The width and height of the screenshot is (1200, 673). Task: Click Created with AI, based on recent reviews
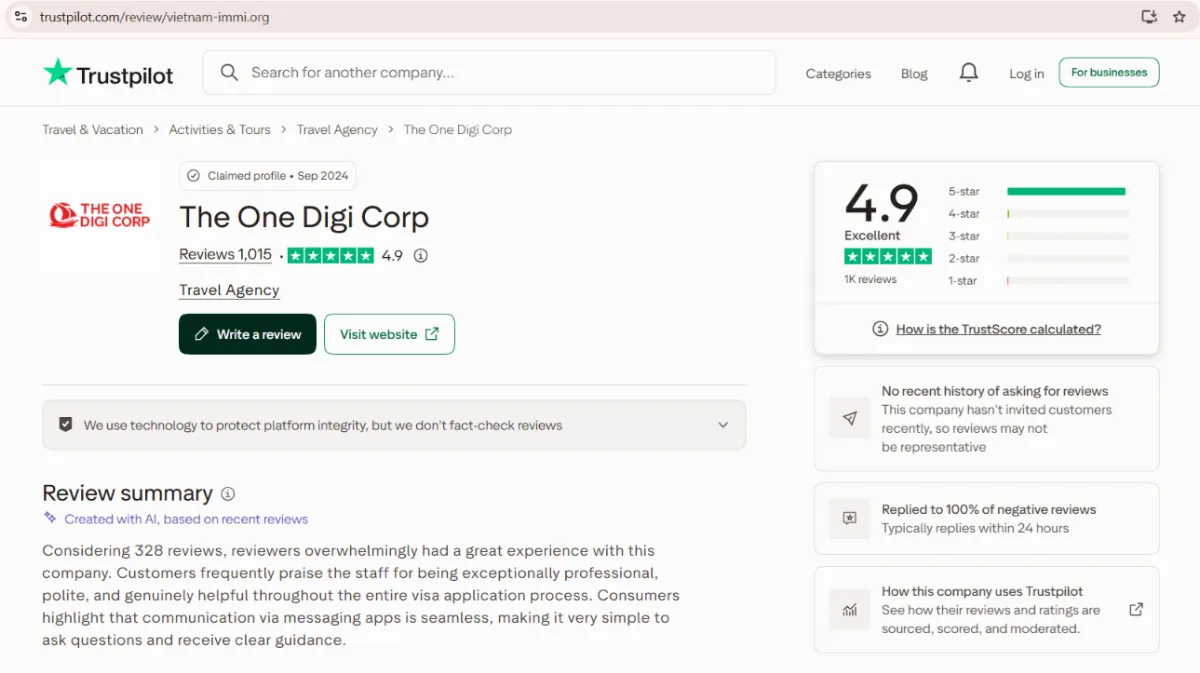click(186, 519)
